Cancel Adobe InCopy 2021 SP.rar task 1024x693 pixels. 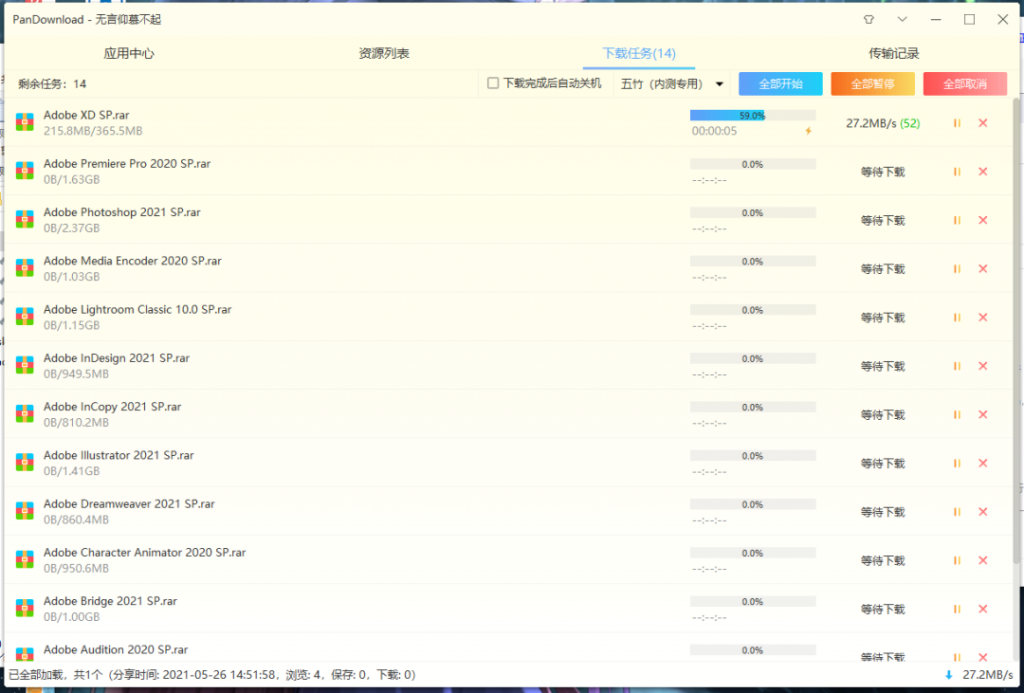pyautogui.click(x=982, y=414)
